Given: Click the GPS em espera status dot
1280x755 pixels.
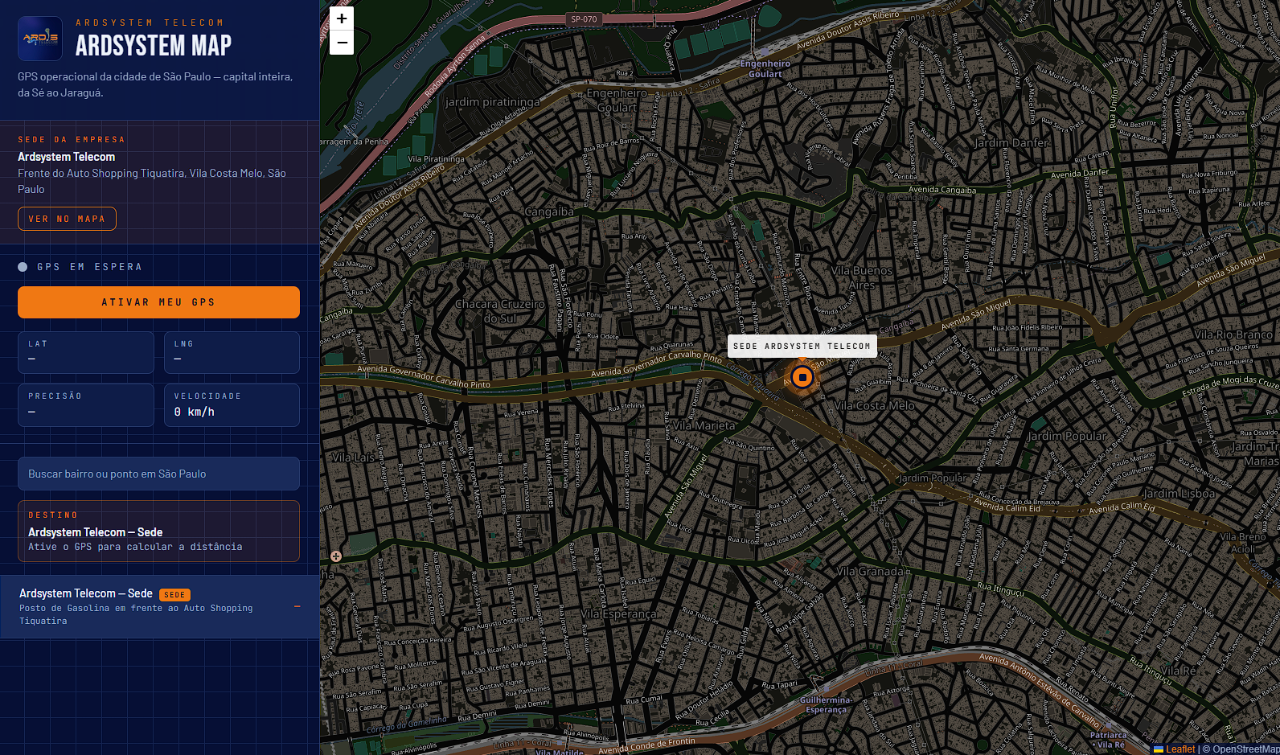Looking at the screenshot, I should pos(23,267).
